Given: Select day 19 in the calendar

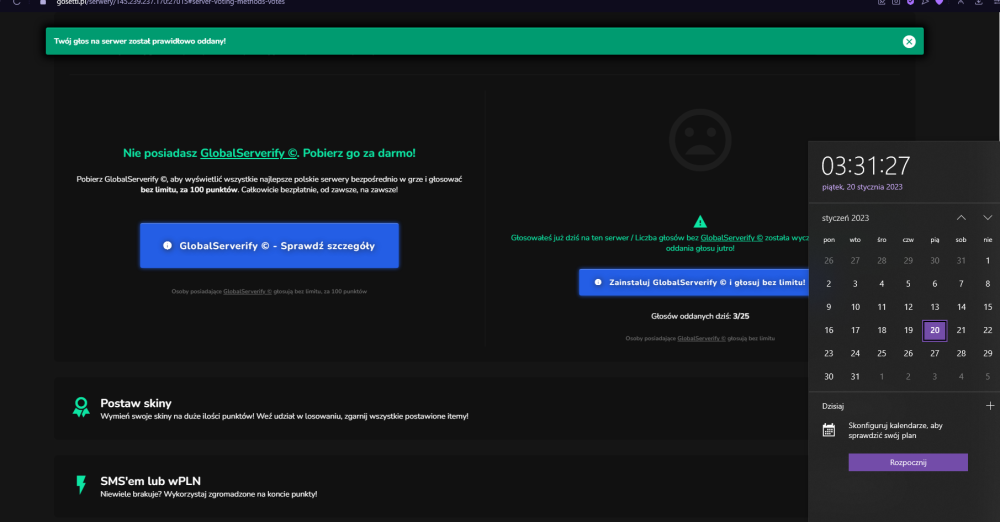Looking at the screenshot, I should pos(908,330).
